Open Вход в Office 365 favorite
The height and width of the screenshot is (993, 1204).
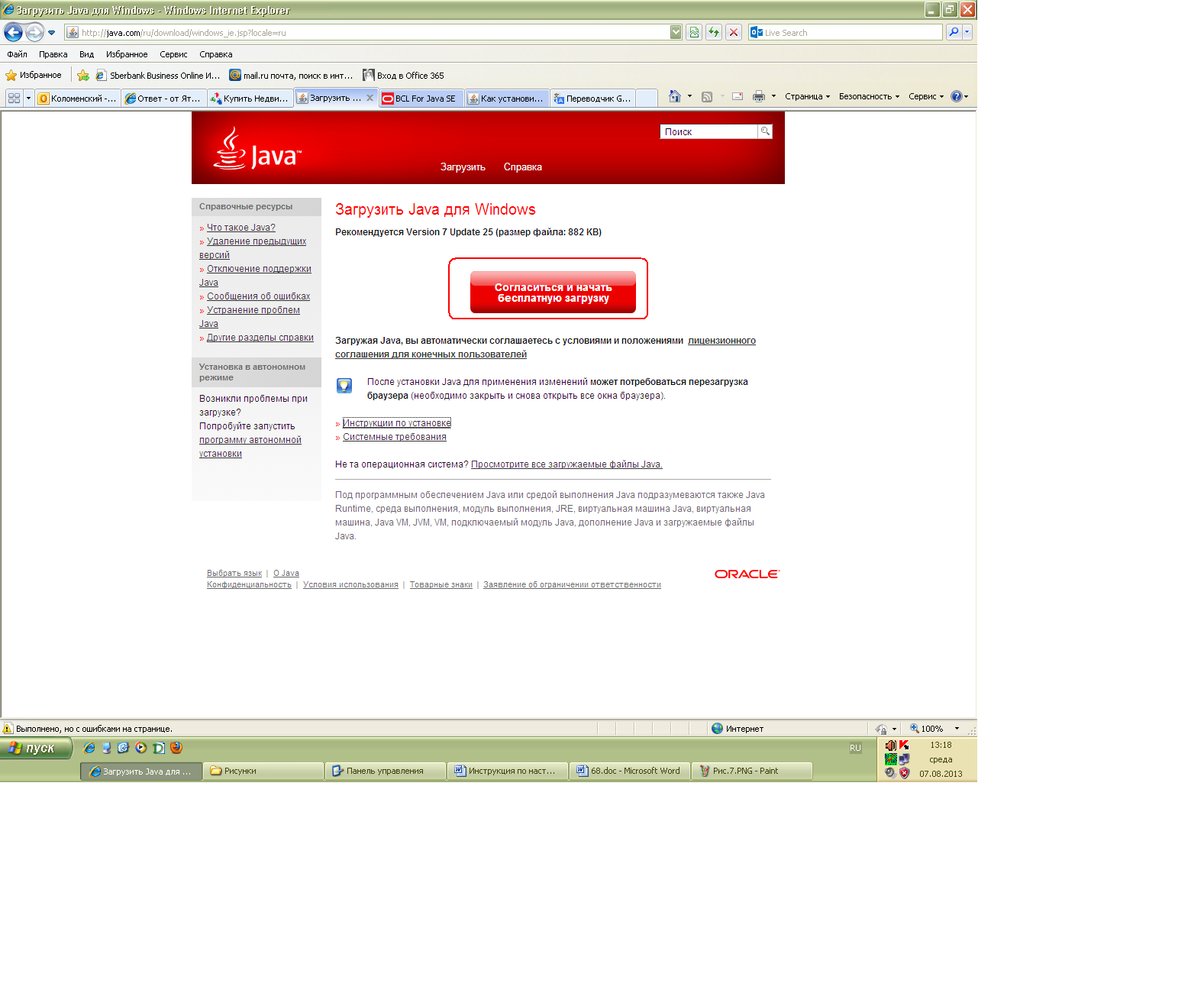(403, 75)
